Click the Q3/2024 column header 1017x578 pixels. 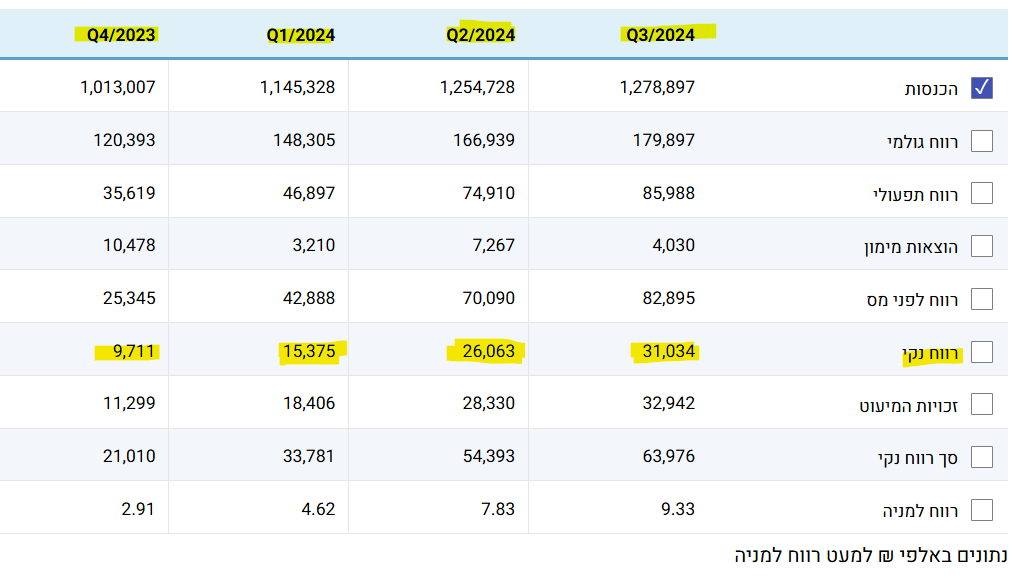tap(660, 35)
